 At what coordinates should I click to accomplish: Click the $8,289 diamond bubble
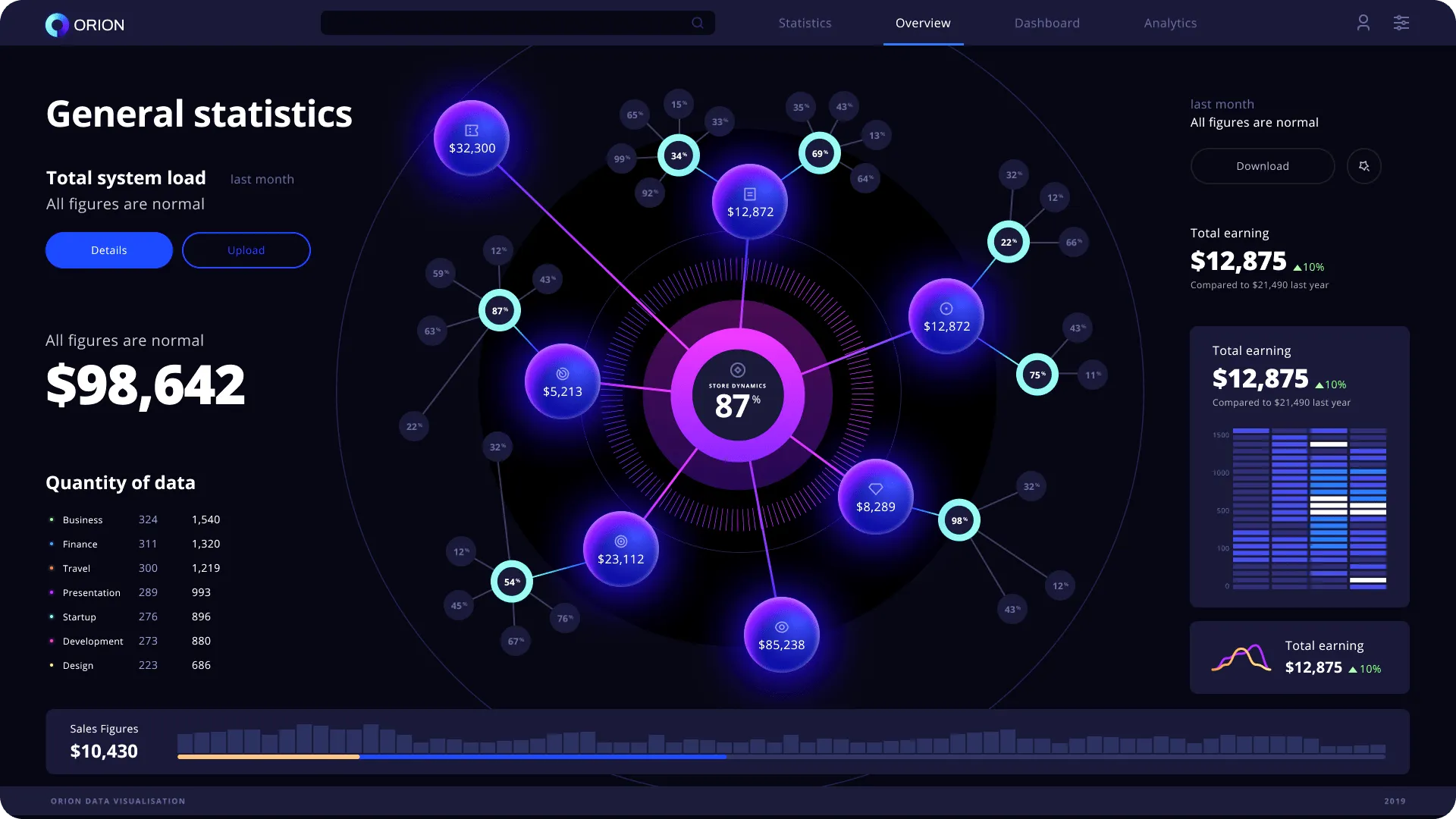[x=875, y=497]
